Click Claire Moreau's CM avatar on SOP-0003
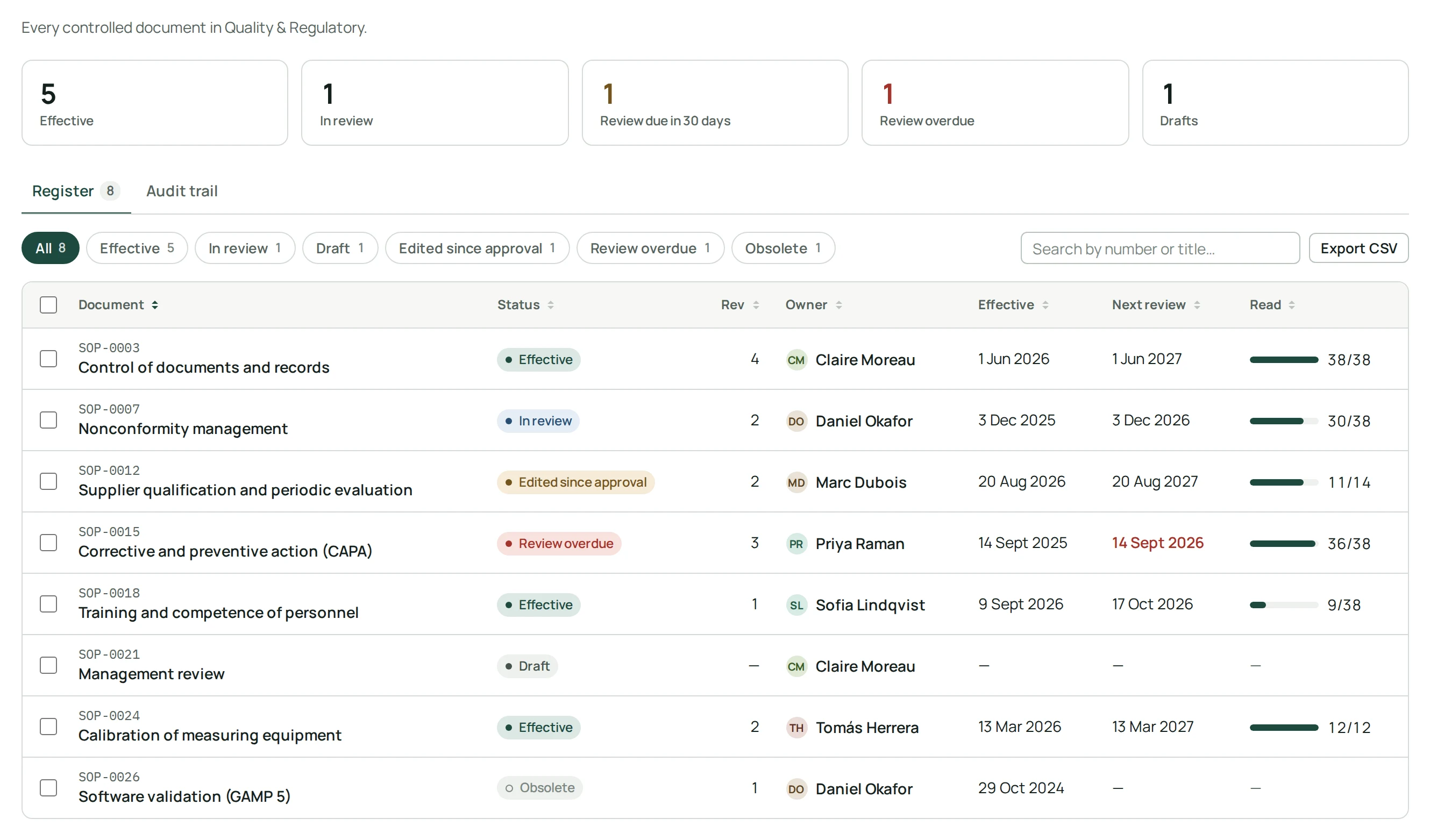 coord(796,360)
